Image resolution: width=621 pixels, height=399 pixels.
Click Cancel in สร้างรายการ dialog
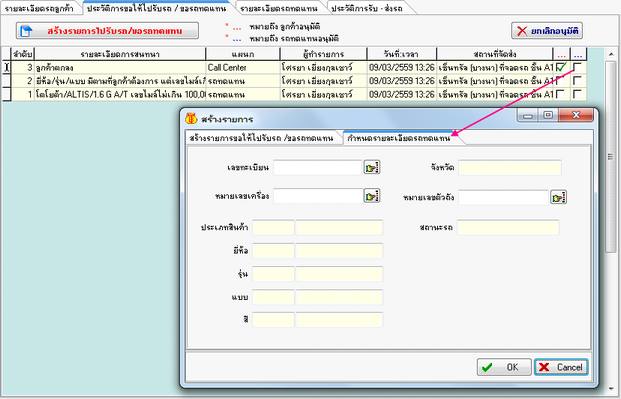561,367
